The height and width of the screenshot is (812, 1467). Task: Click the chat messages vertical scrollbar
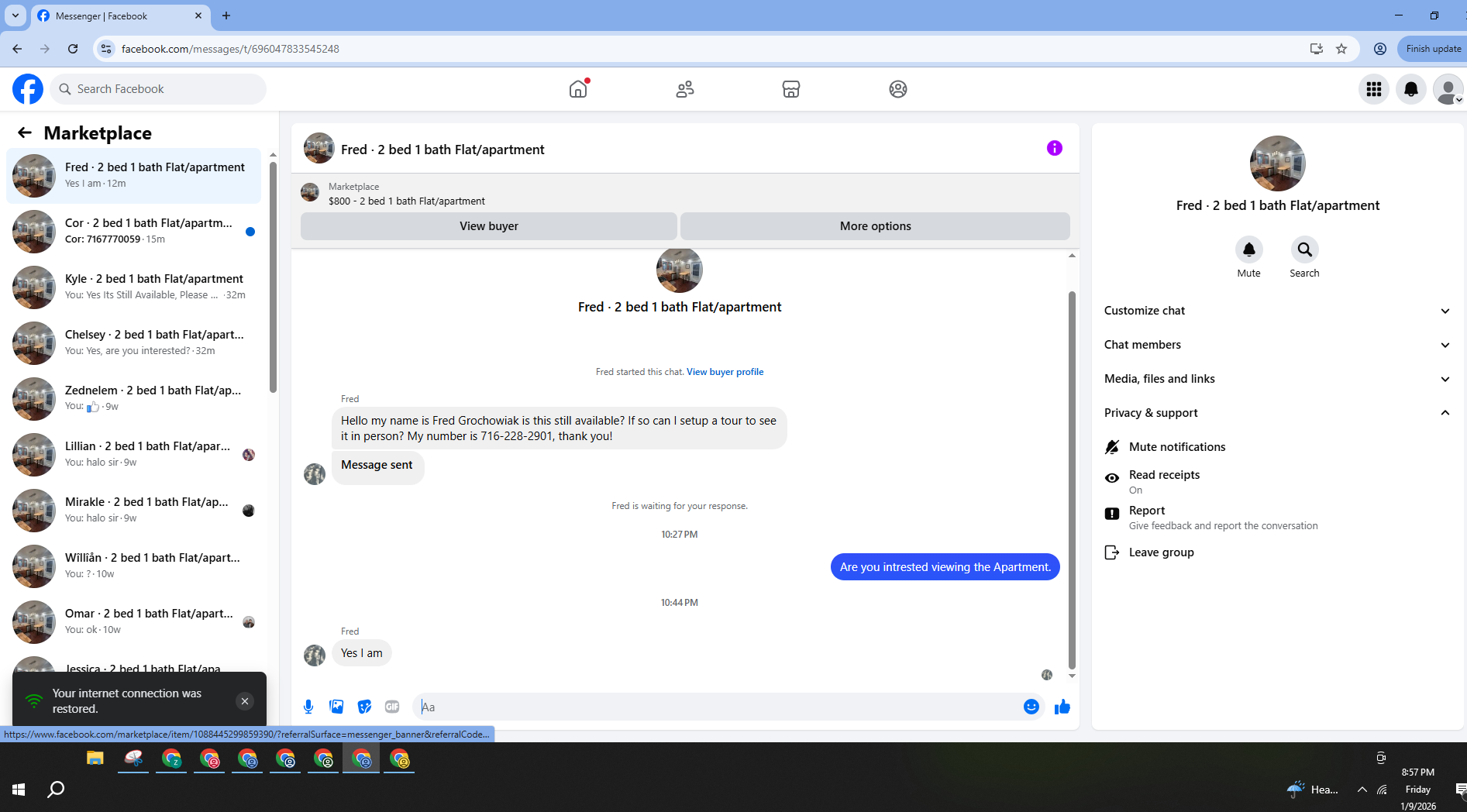pos(1072,480)
